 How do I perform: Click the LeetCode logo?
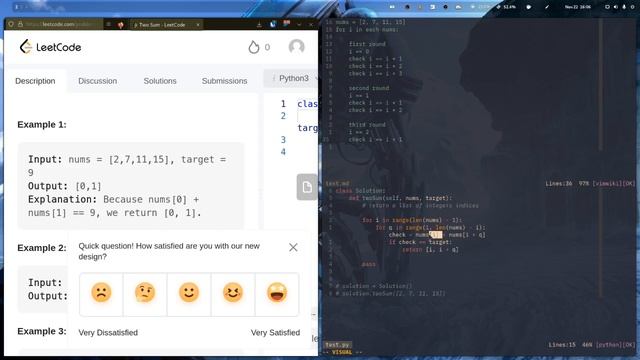click(x=50, y=47)
